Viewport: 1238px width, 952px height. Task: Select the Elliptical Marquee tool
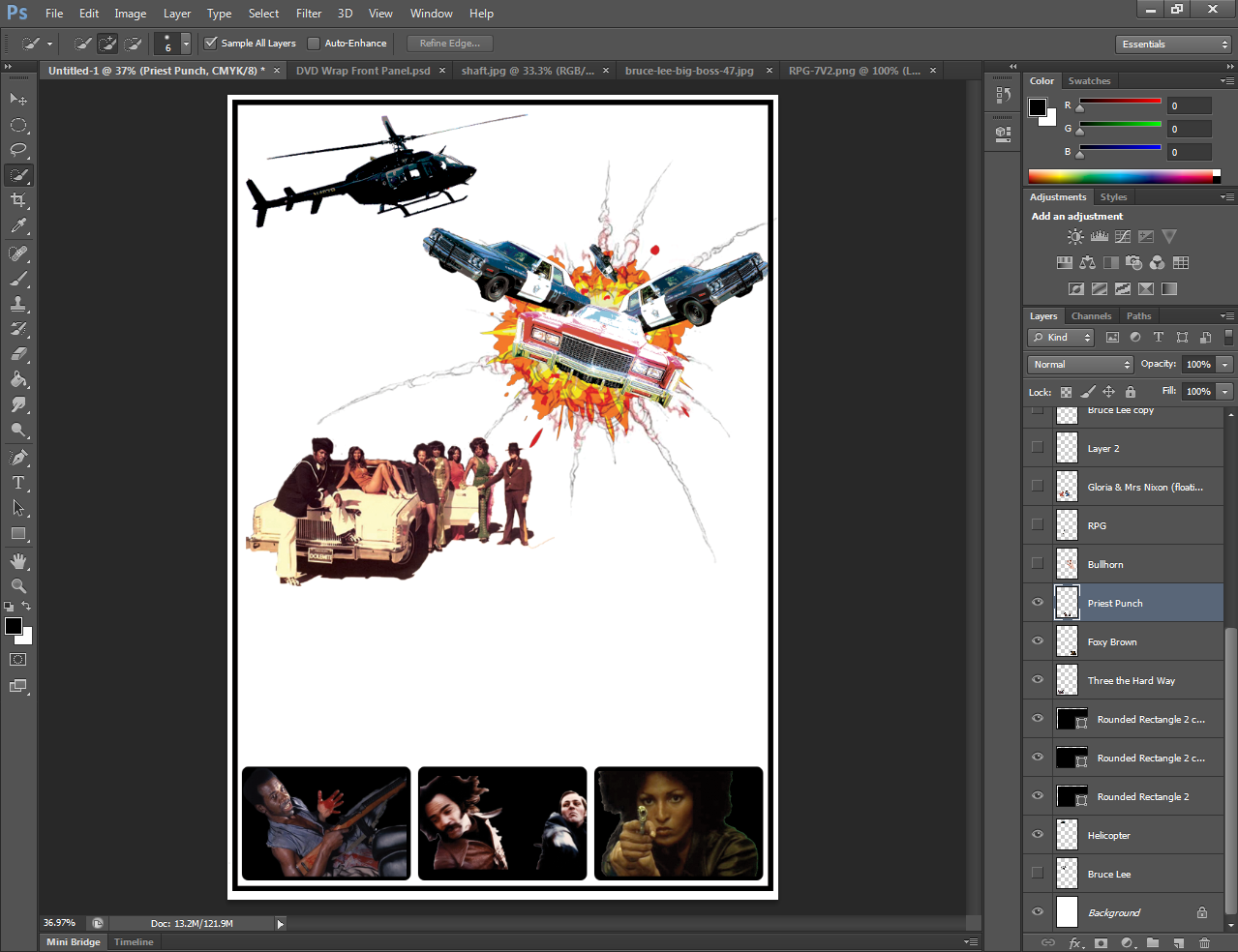coord(18,125)
